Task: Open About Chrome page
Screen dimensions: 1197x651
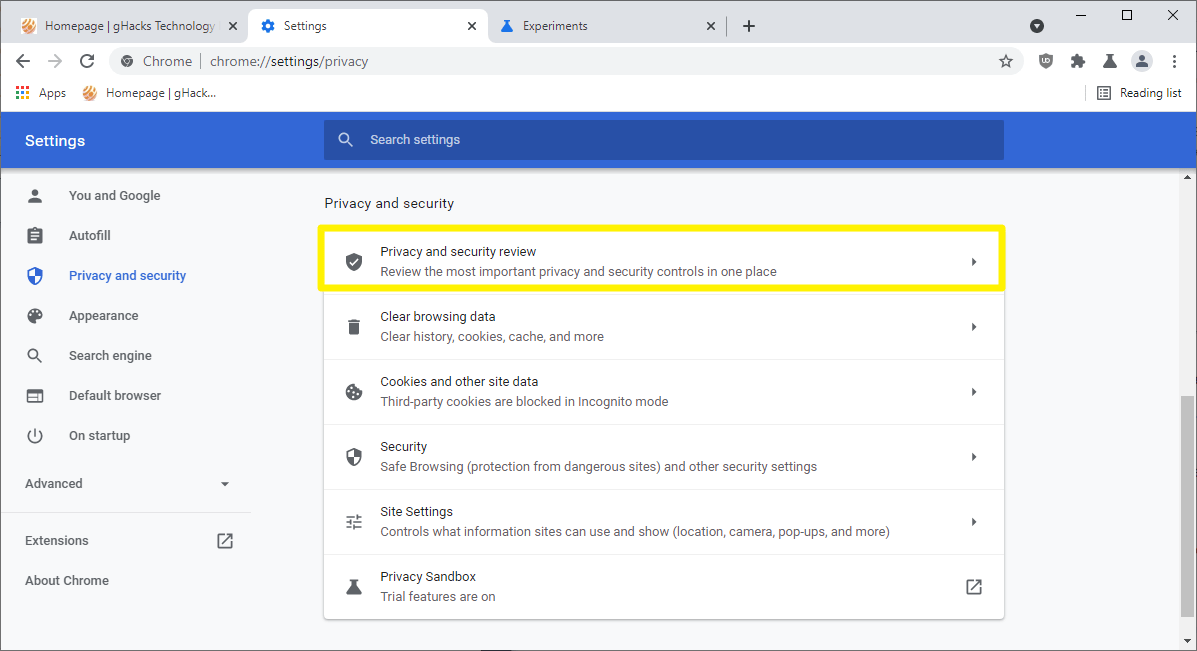Action: coord(66,580)
